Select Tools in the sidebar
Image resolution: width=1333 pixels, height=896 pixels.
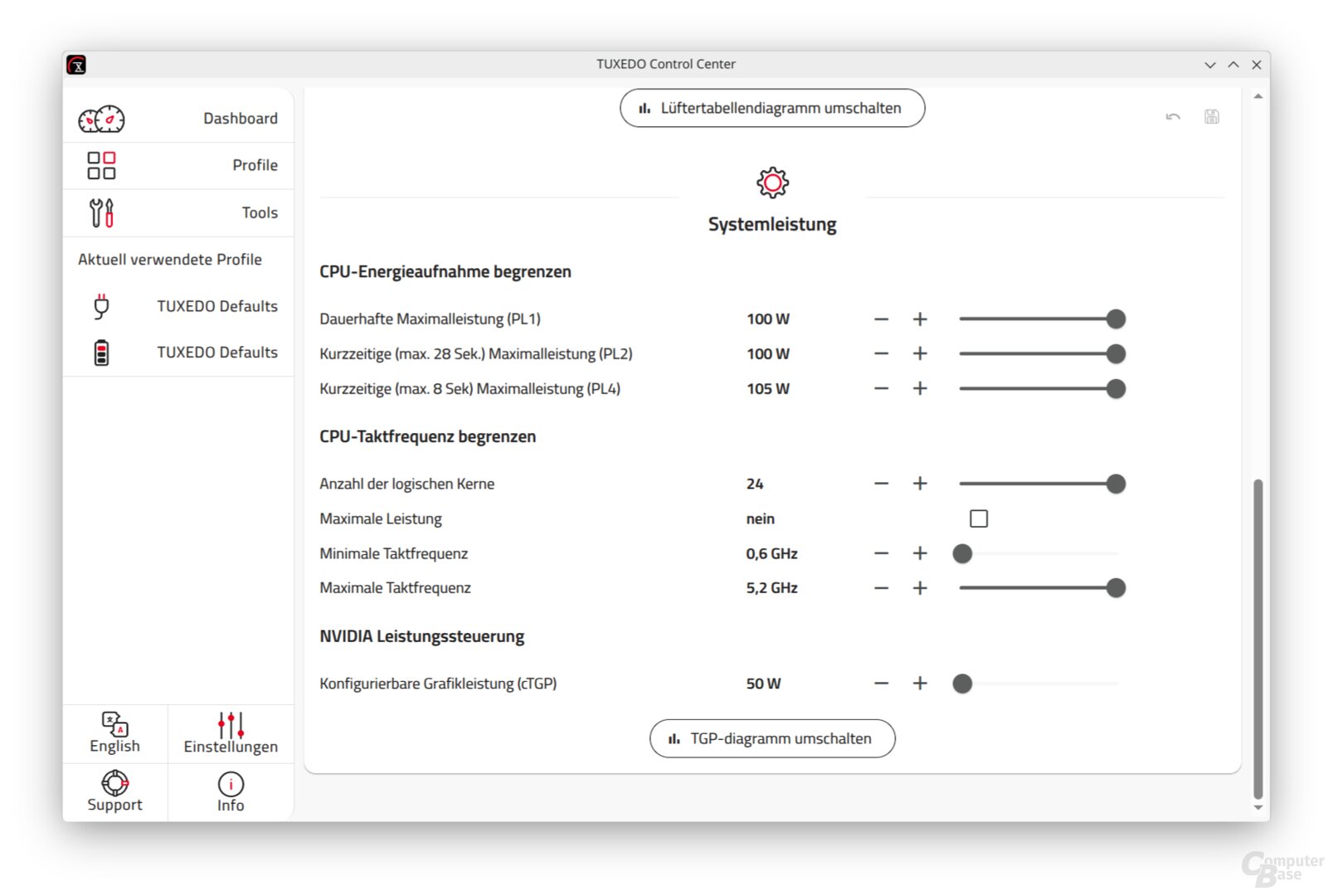point(178,212)
